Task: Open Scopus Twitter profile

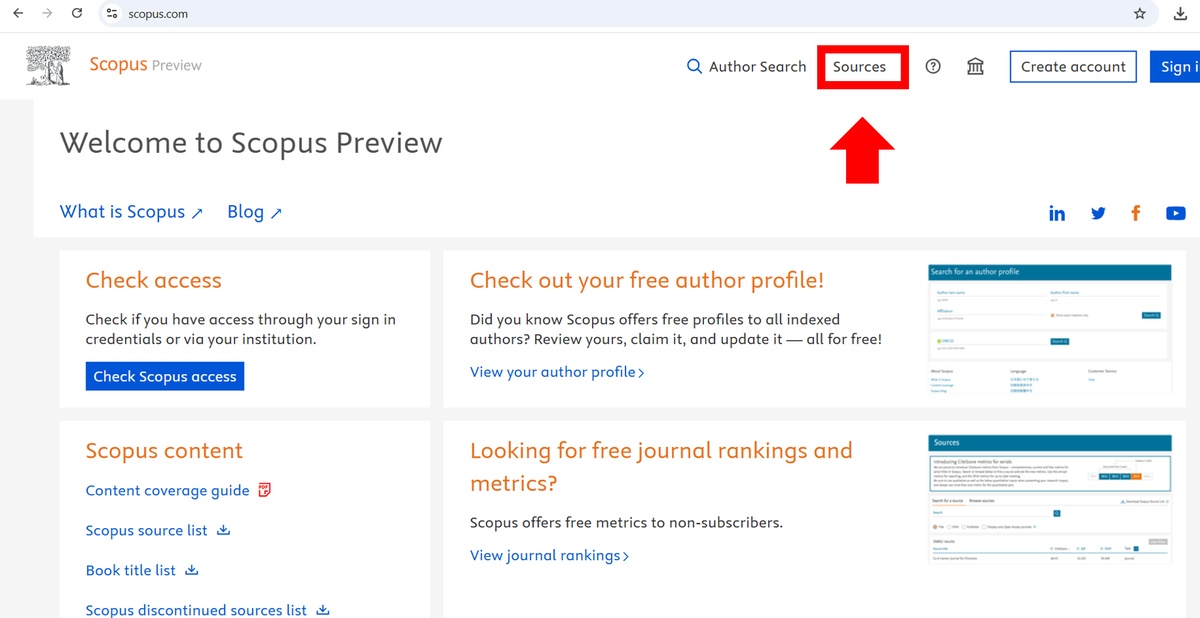Action: (x=1097, y=212)
